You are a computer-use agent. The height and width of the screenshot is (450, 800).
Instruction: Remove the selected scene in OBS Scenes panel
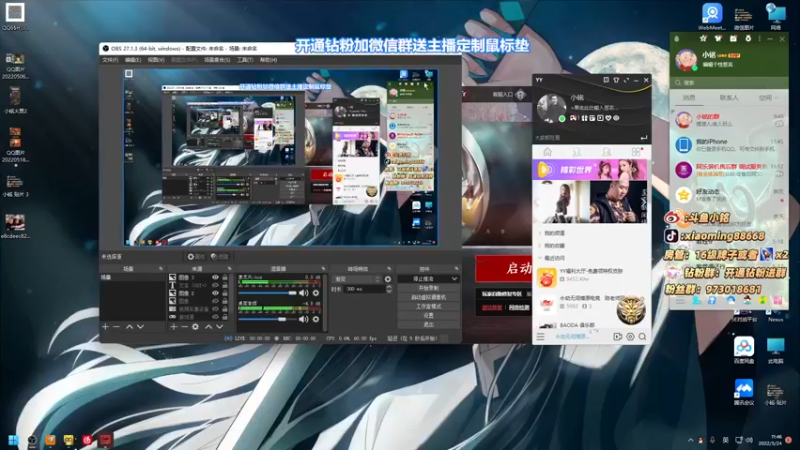point(116,327)
